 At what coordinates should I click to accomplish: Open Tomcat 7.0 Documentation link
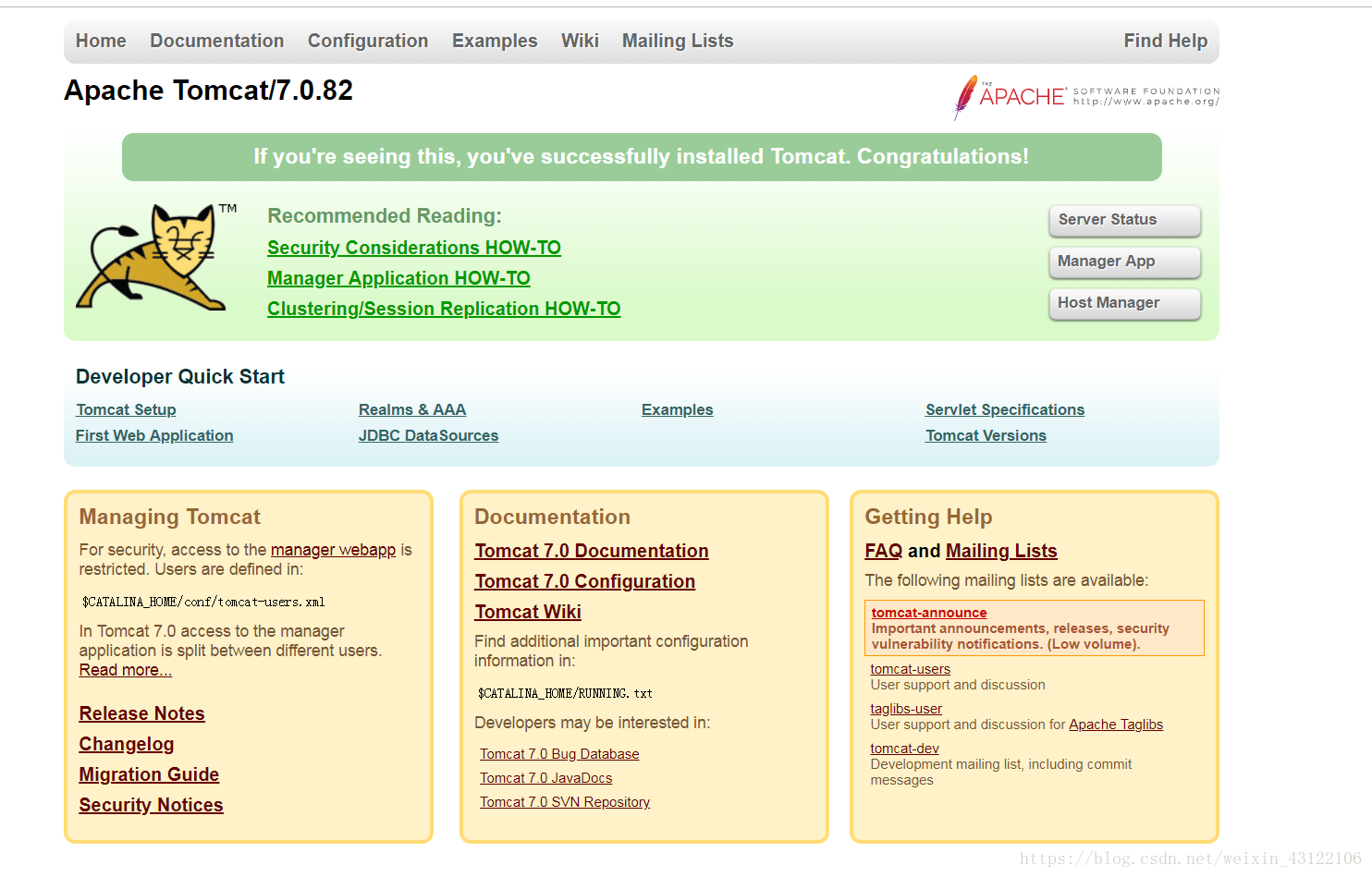(x=592, y=551)
